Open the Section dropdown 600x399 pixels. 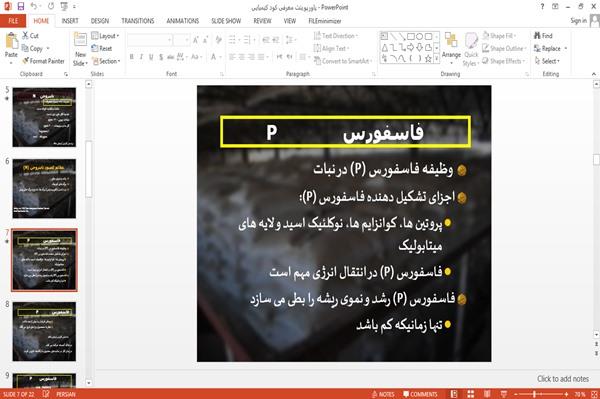coord(106,61)
